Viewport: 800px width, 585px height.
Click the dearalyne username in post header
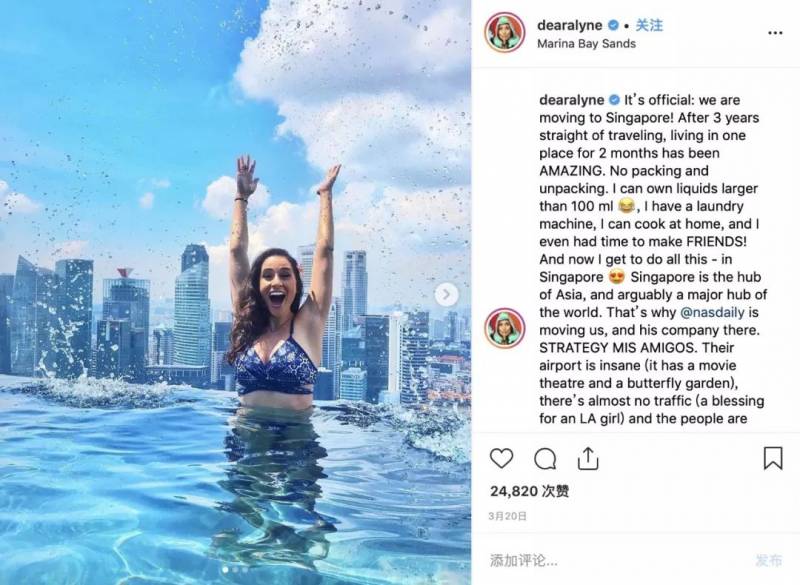(x=570, y=25)
